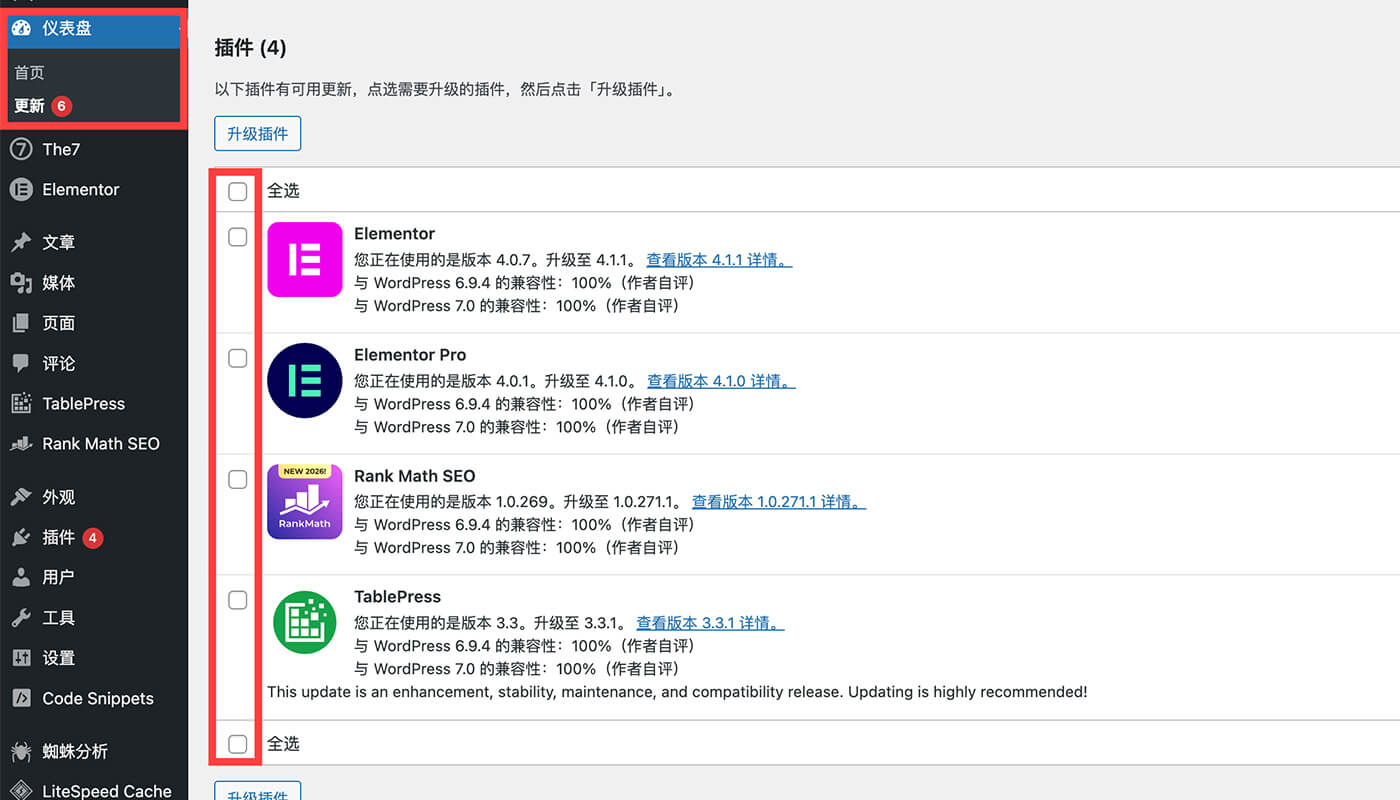Click the Rank Math SEO plugin title

tap(414, 476)
